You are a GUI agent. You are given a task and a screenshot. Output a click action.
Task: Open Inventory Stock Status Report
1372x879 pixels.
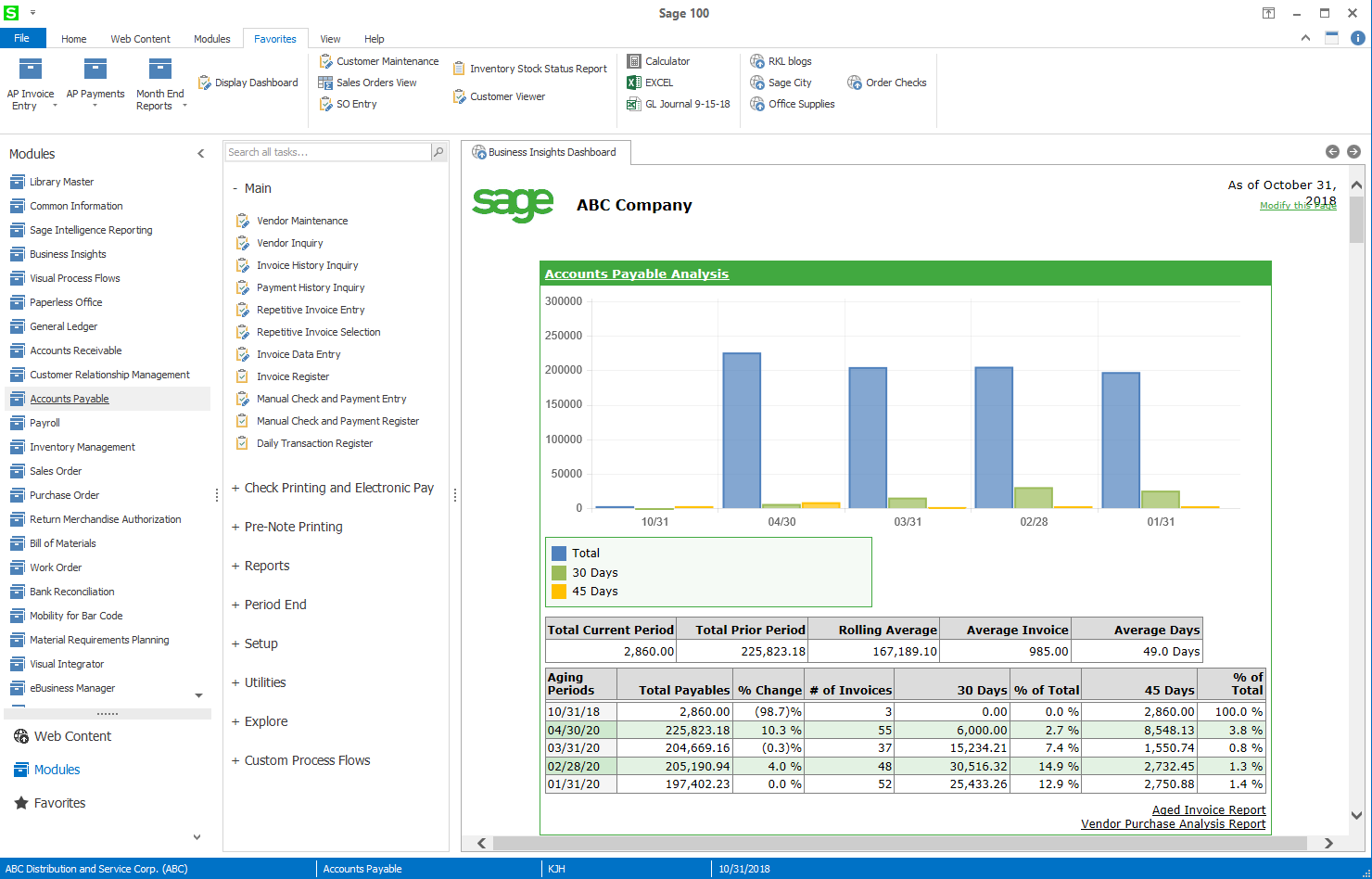point(538,69)
